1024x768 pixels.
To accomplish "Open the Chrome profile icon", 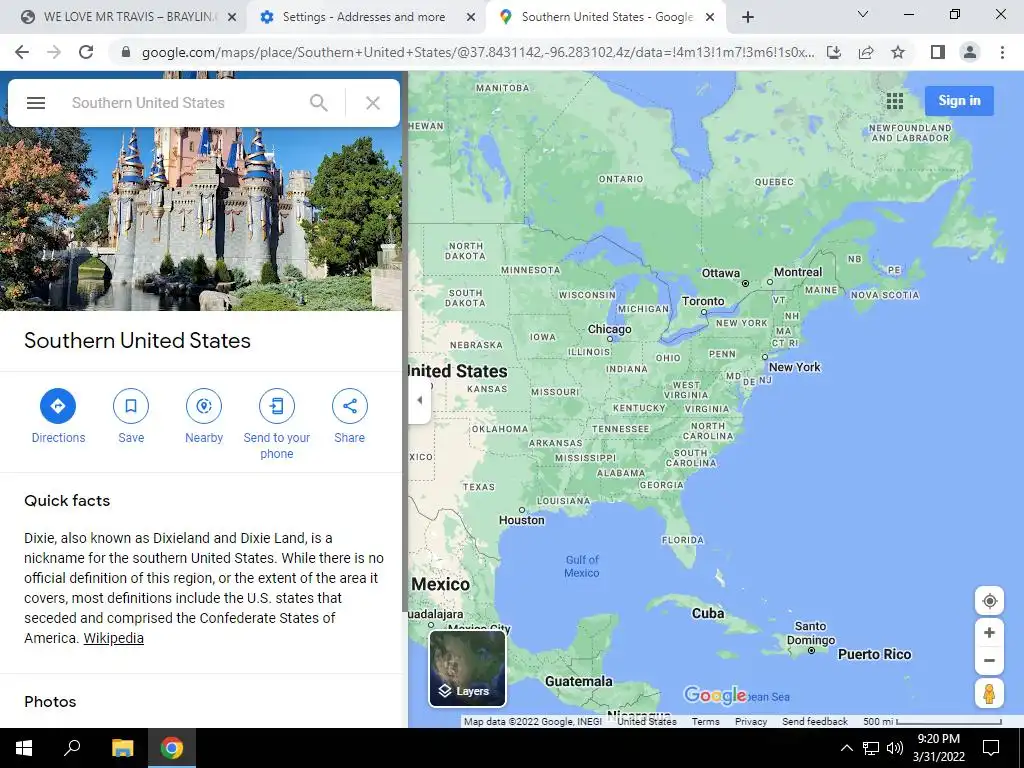I will pyautogui.click(x=970, y=52).
